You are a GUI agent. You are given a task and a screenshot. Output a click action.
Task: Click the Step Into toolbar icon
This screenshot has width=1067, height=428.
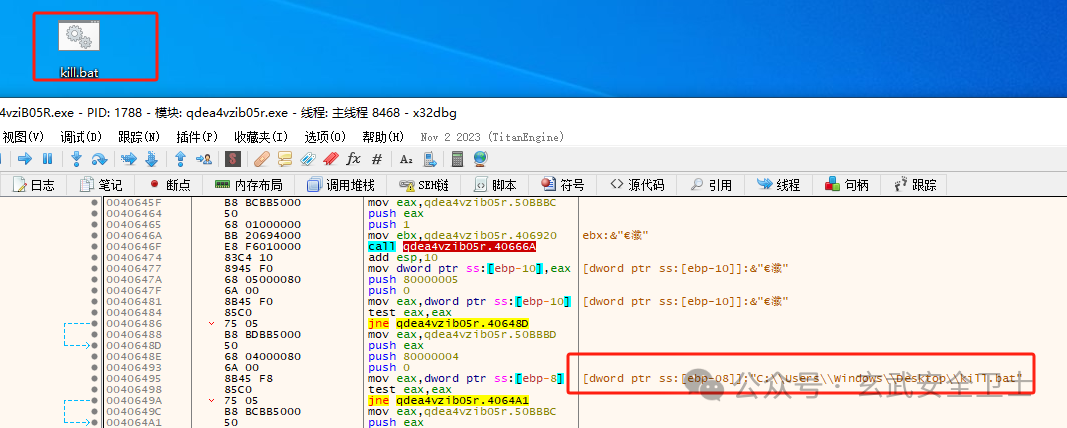pos(76,159)
